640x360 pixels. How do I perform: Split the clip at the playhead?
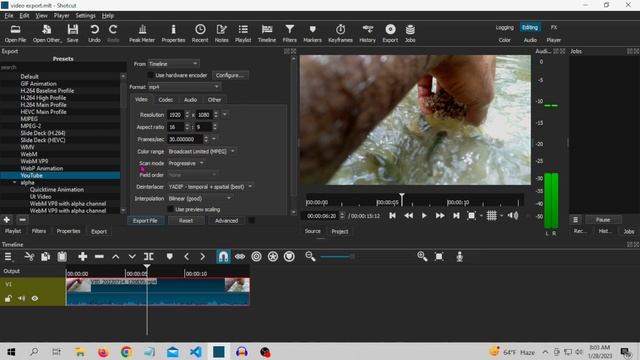(149, 257)
